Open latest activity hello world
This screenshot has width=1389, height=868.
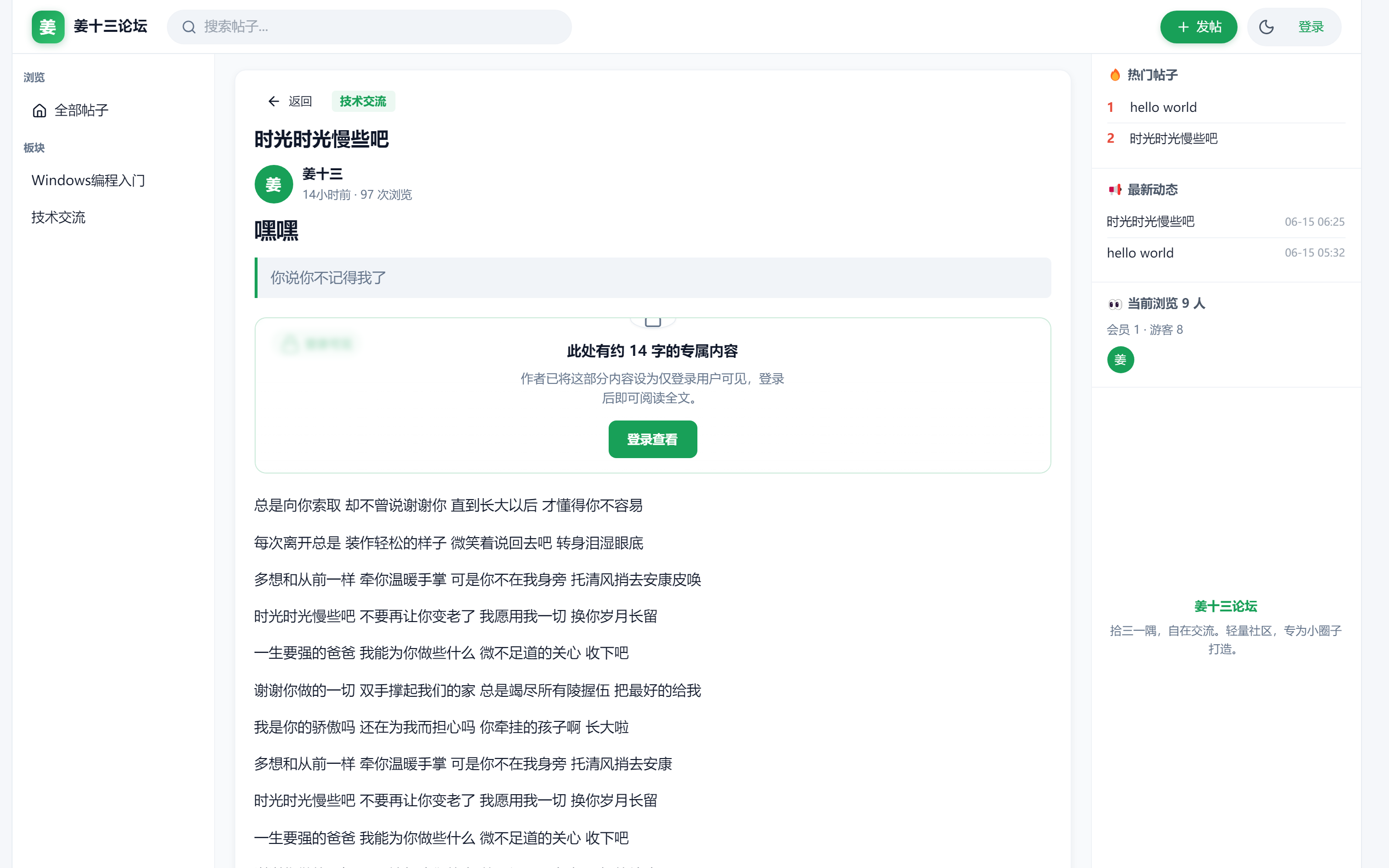click(1140, 253)
